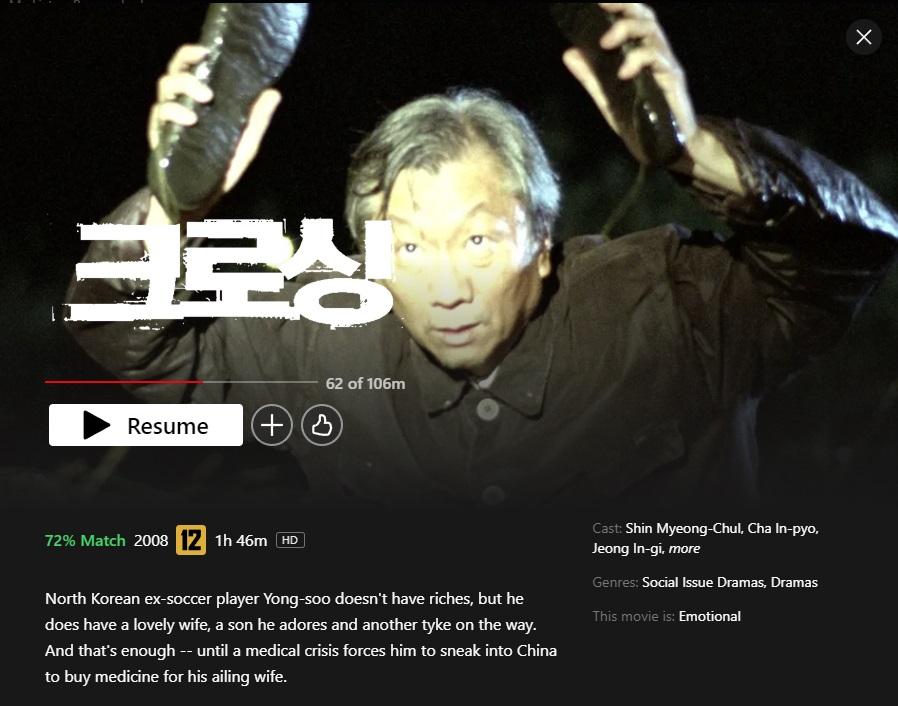Close the movie details dialog
Image resolution: width=898 pixels, height=706 pixels.
[864, 37]
